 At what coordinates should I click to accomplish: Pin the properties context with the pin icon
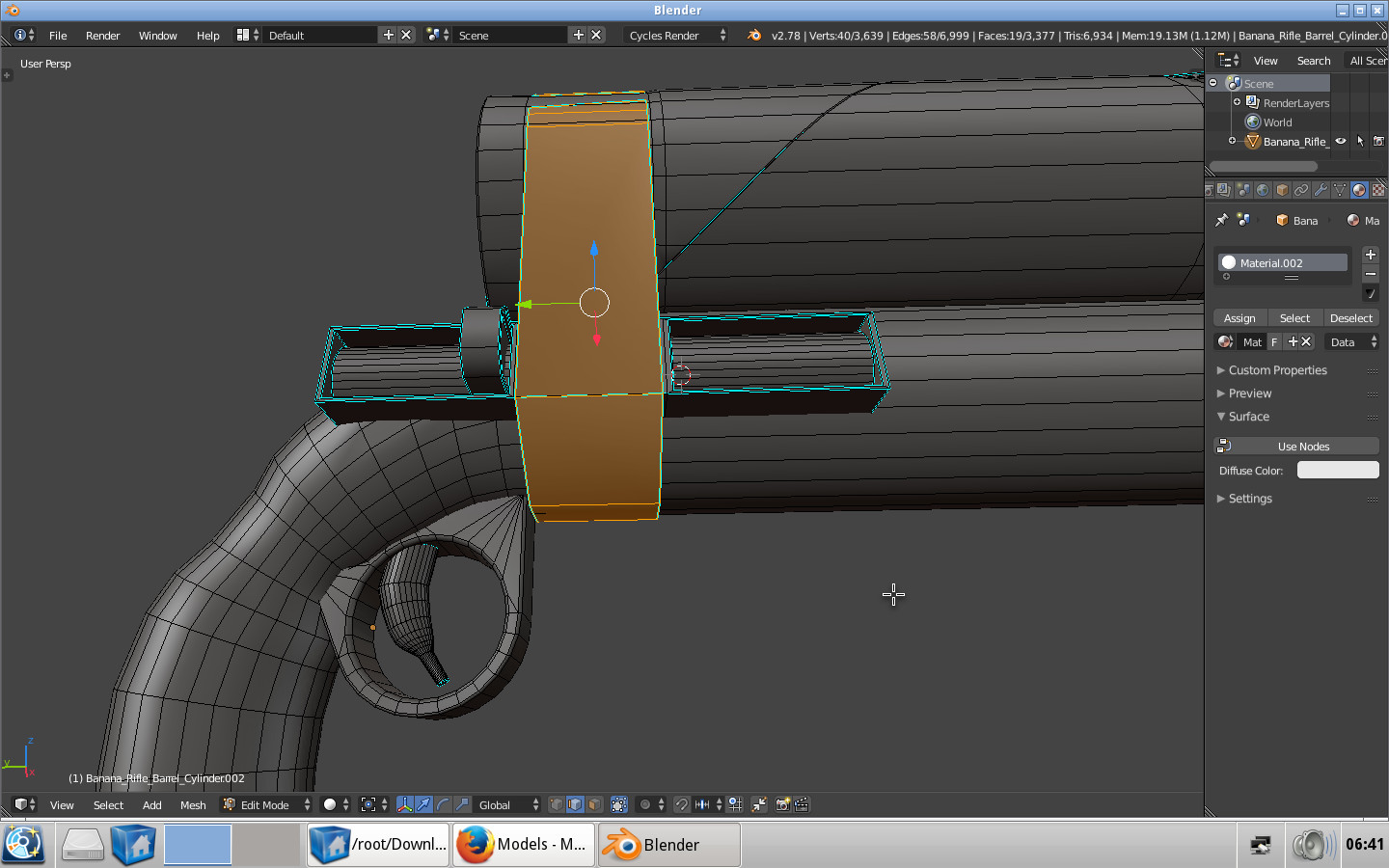click(1220, 220)
